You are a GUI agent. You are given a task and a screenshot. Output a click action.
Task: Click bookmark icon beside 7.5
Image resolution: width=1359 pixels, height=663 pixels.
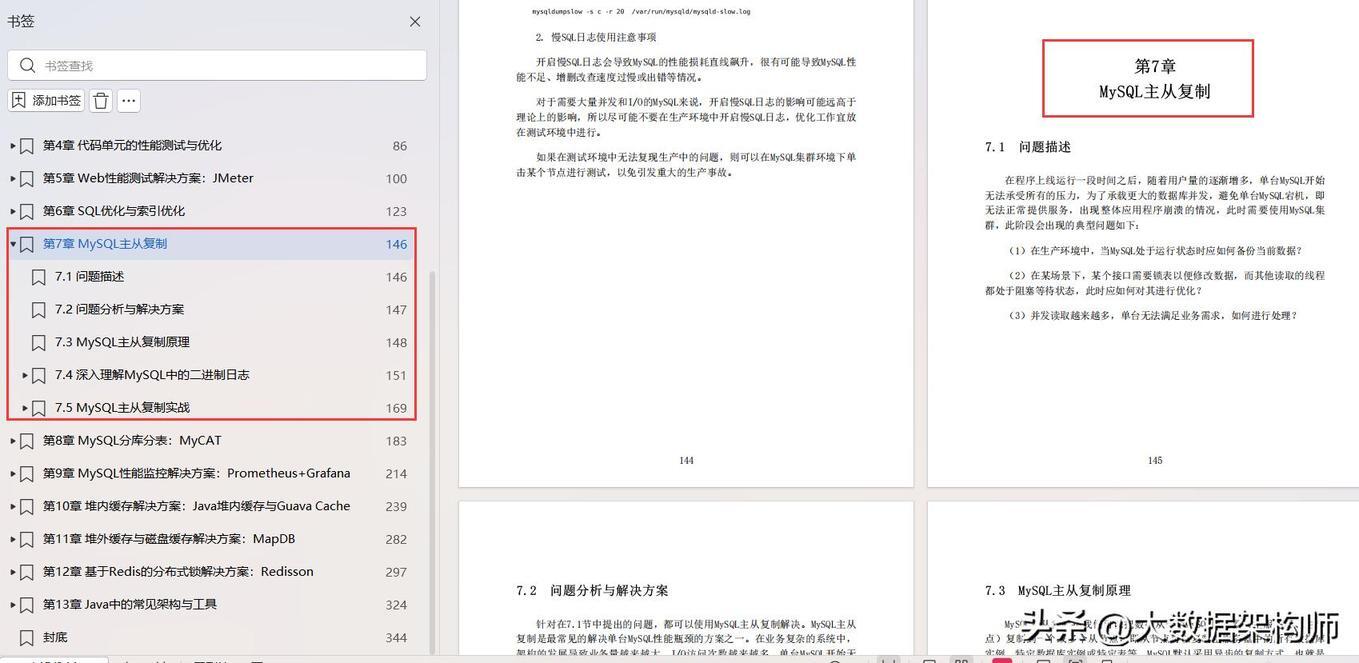39,408
